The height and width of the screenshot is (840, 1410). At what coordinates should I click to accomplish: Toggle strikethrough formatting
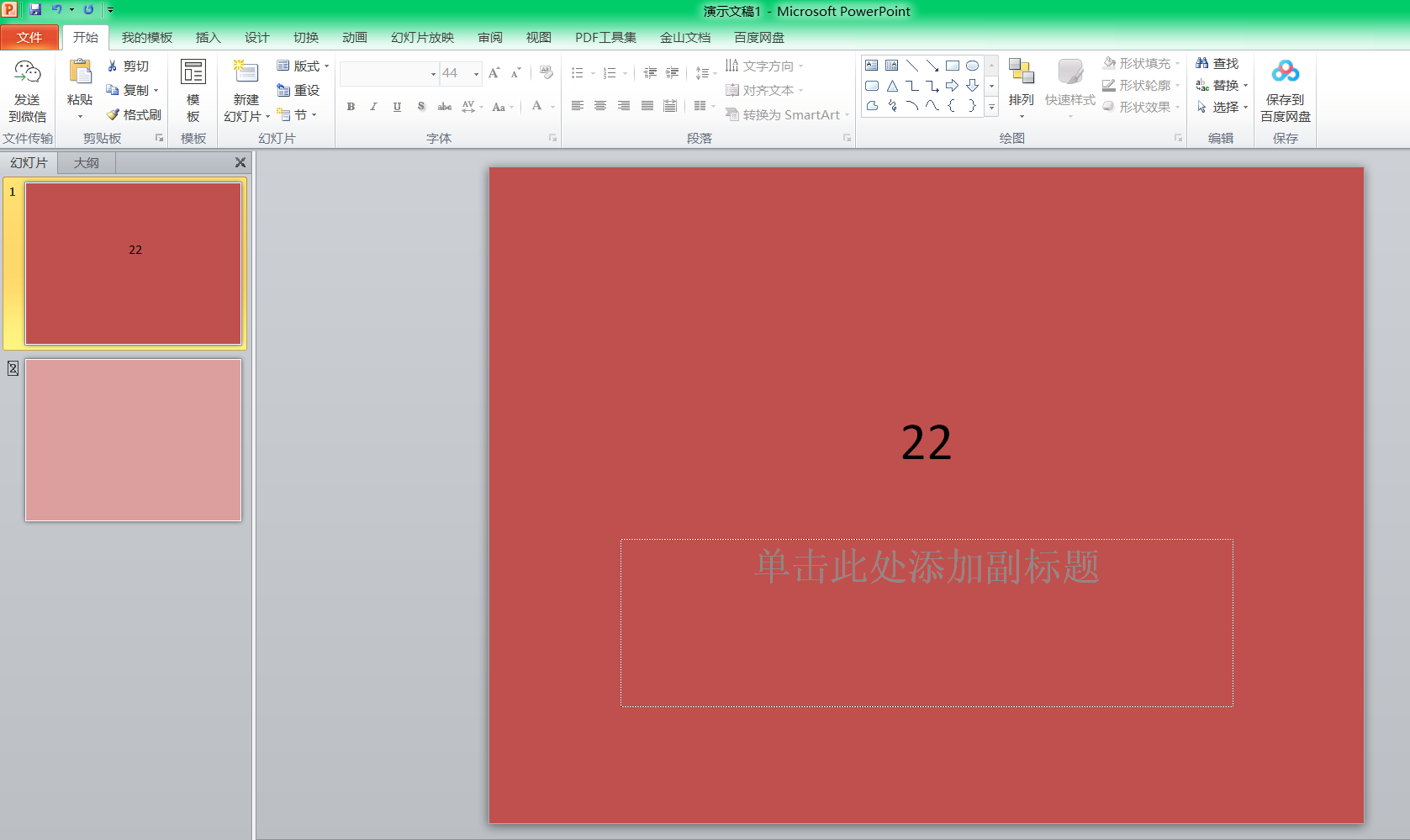click(445, 106)
